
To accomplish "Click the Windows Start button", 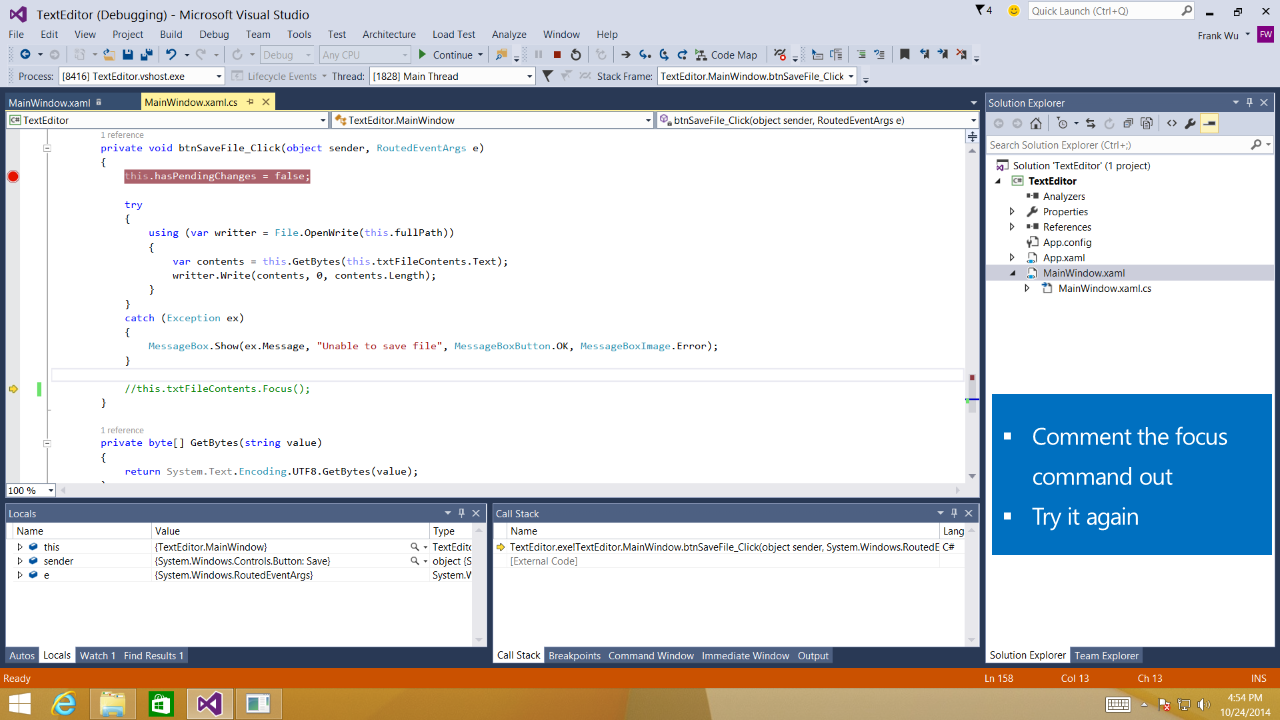I will click(x=19, y=704).
